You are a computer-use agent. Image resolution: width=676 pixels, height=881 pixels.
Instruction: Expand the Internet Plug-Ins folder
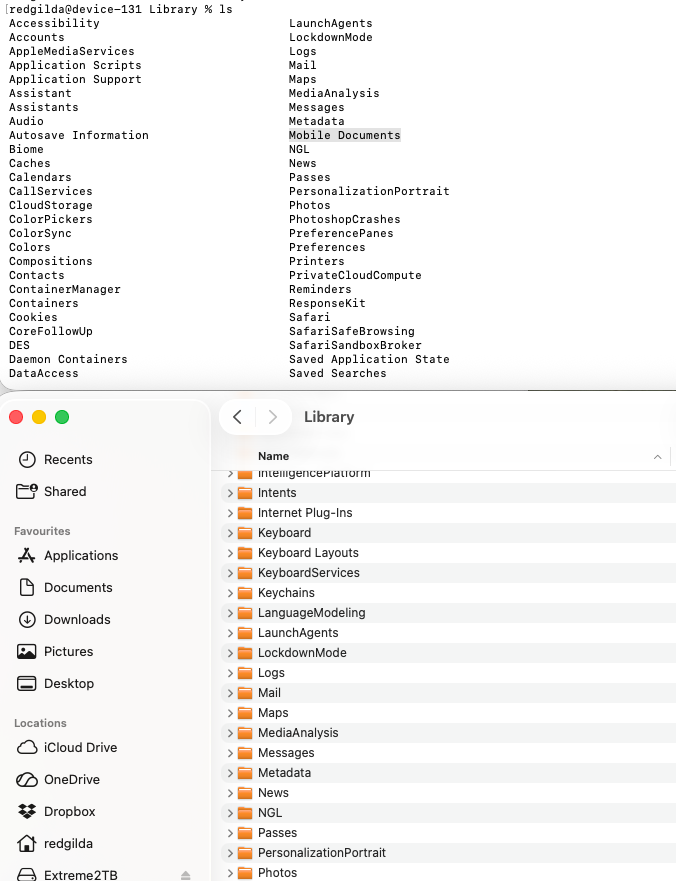pos(230,513)
